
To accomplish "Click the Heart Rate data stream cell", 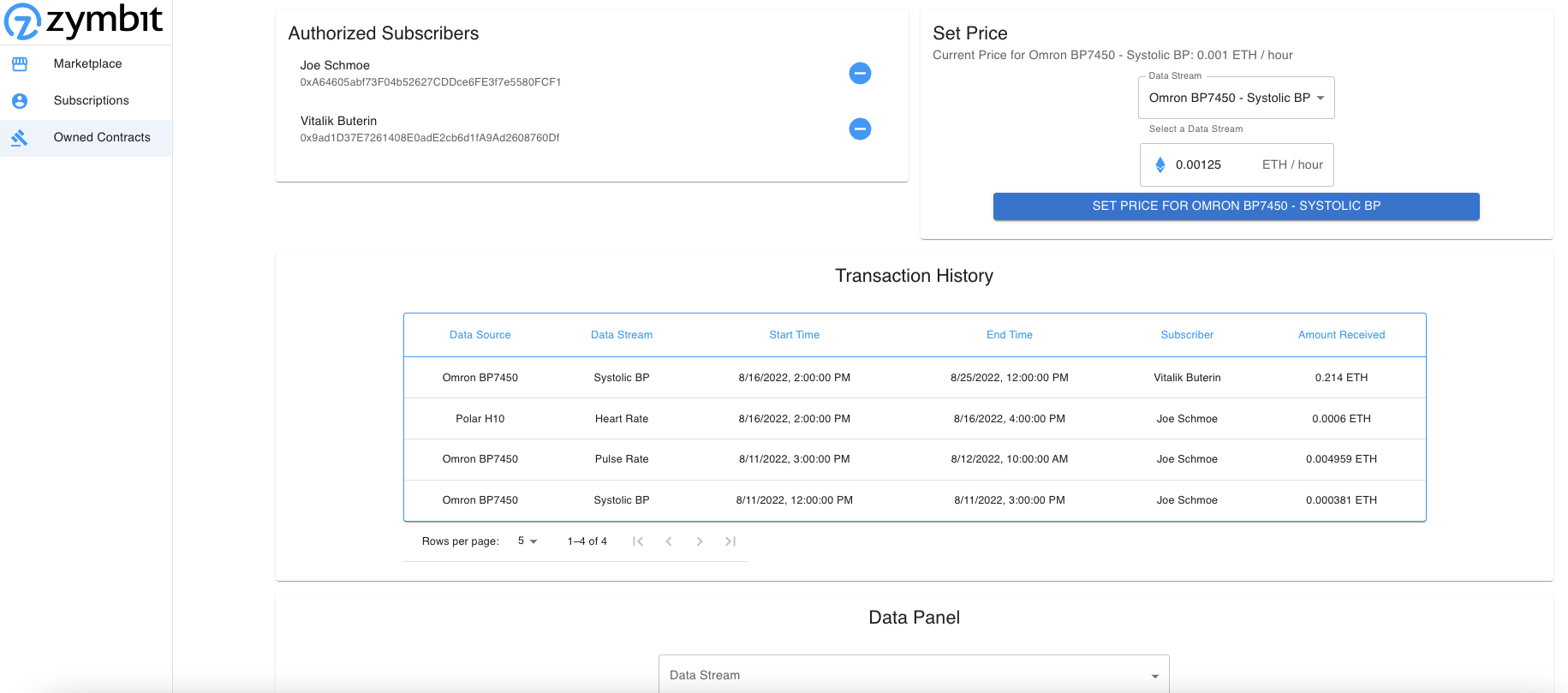I will point(622,419).
